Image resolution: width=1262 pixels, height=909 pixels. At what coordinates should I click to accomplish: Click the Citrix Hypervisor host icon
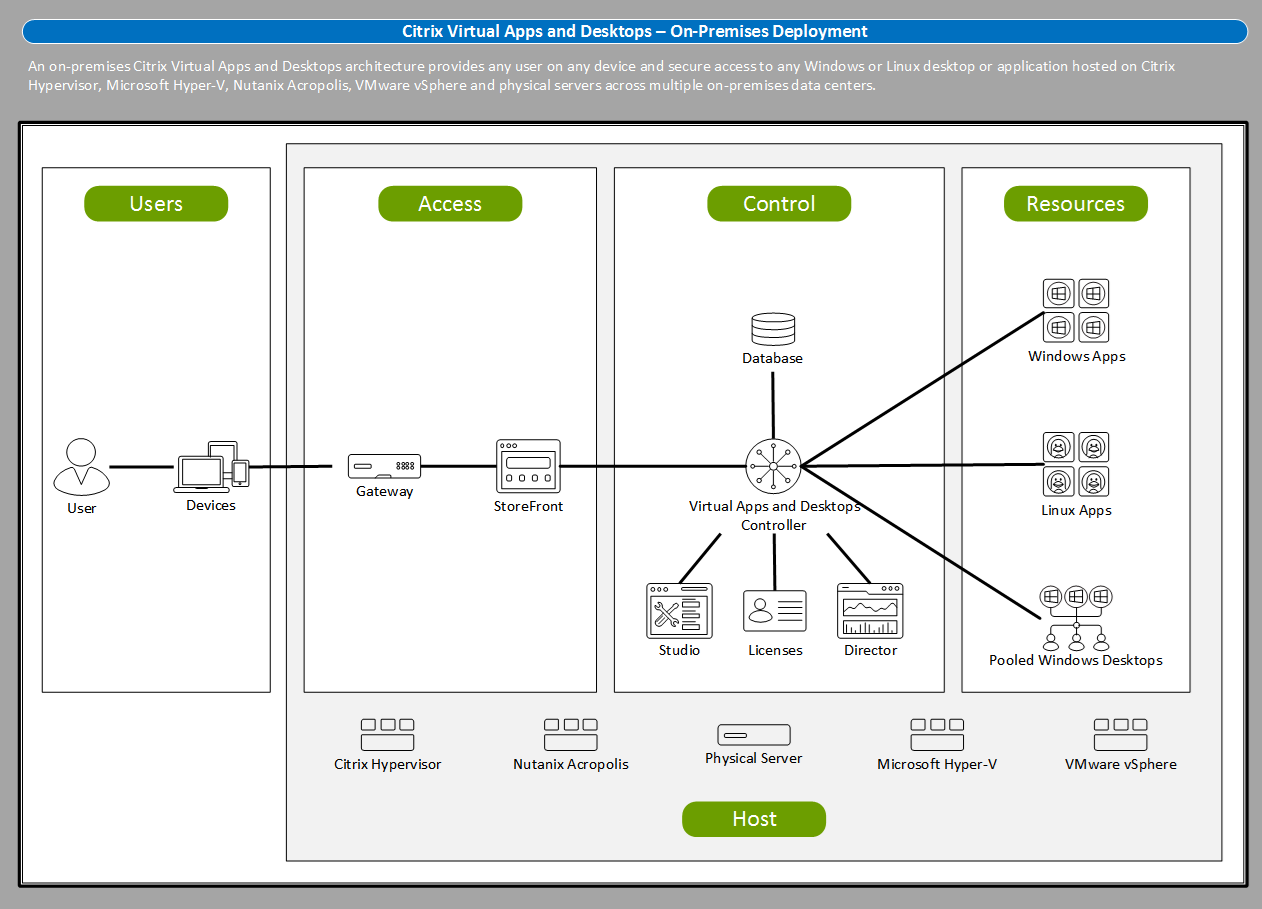point(387,735)
